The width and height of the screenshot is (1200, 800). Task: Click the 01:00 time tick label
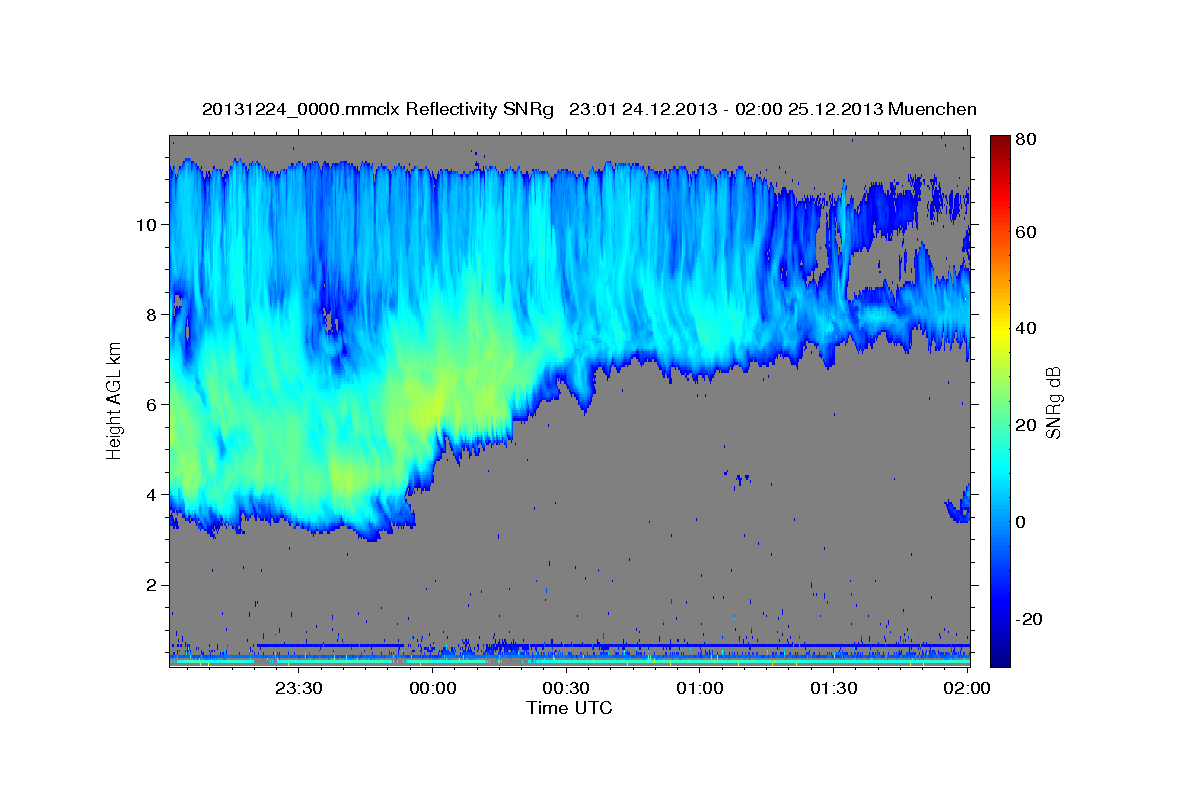click(x=700, y=689)
